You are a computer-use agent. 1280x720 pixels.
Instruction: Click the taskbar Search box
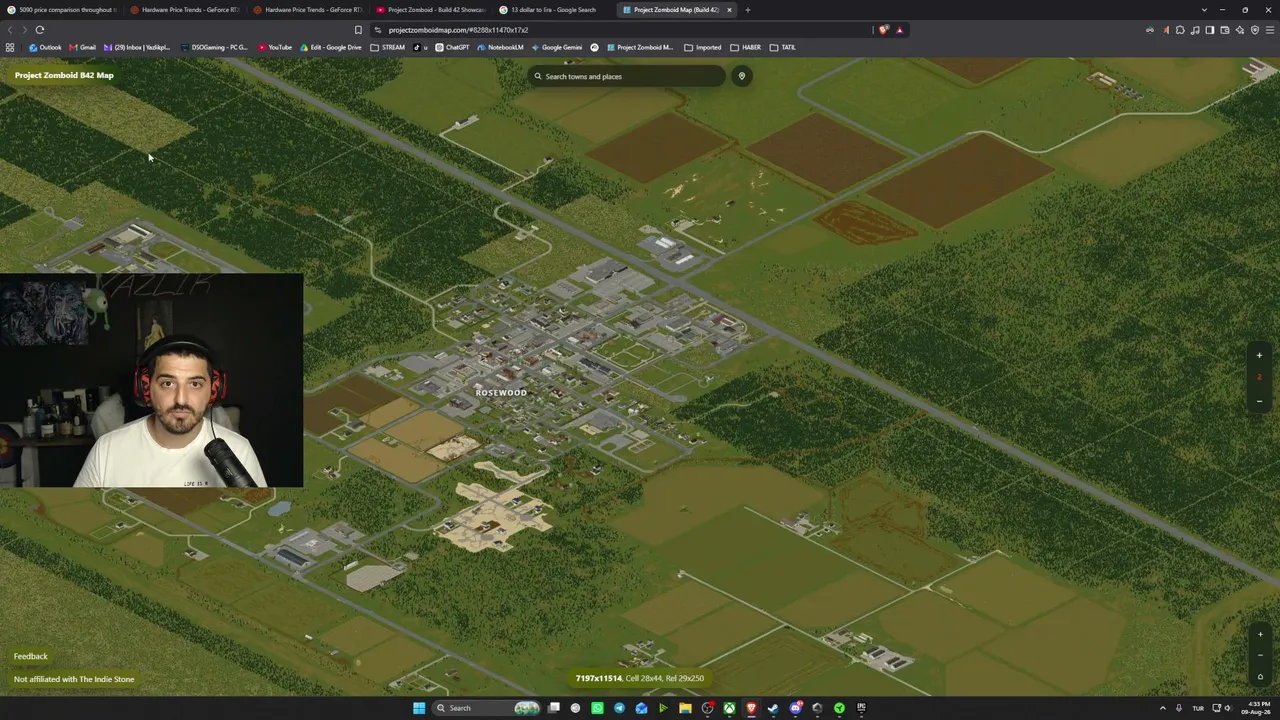[x=487, y=708]
